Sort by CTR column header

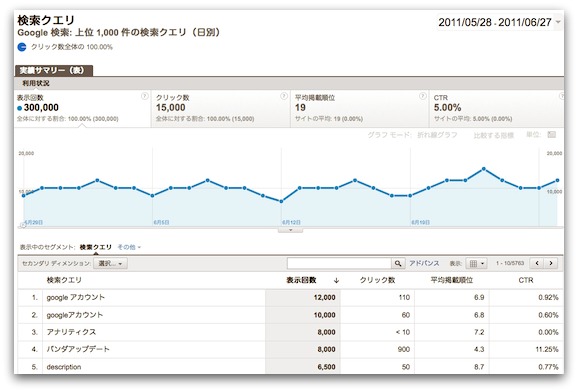[x=526, y=280]
